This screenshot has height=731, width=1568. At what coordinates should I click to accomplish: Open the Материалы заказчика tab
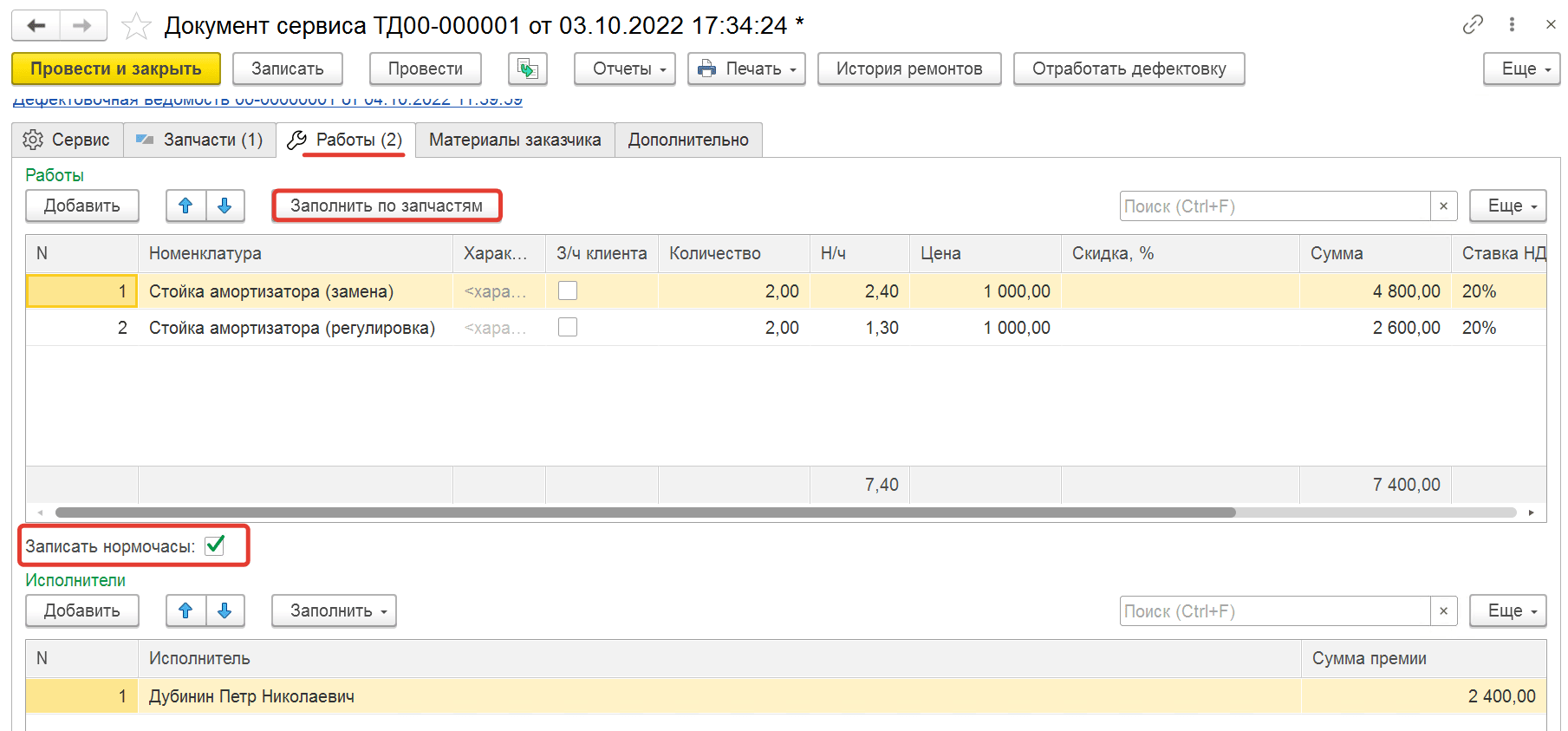[515, 140]
